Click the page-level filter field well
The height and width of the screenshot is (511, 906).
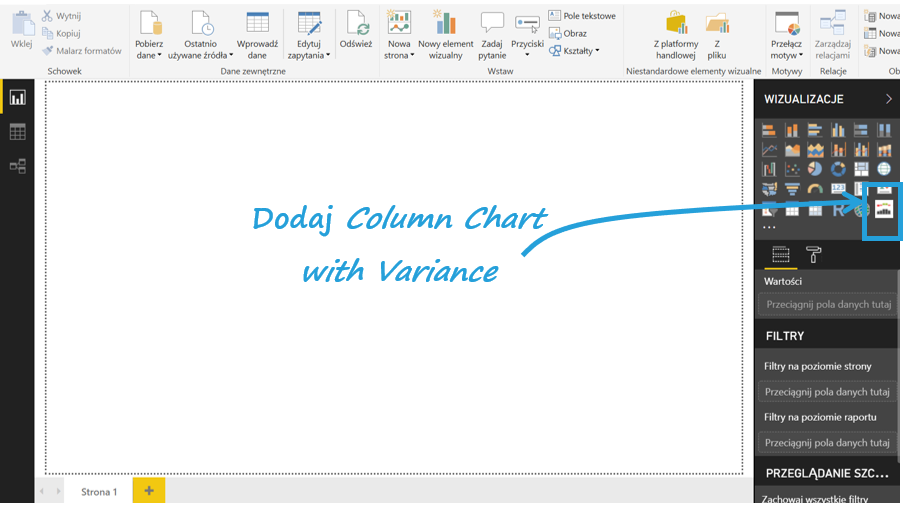[x=824, y=392]
